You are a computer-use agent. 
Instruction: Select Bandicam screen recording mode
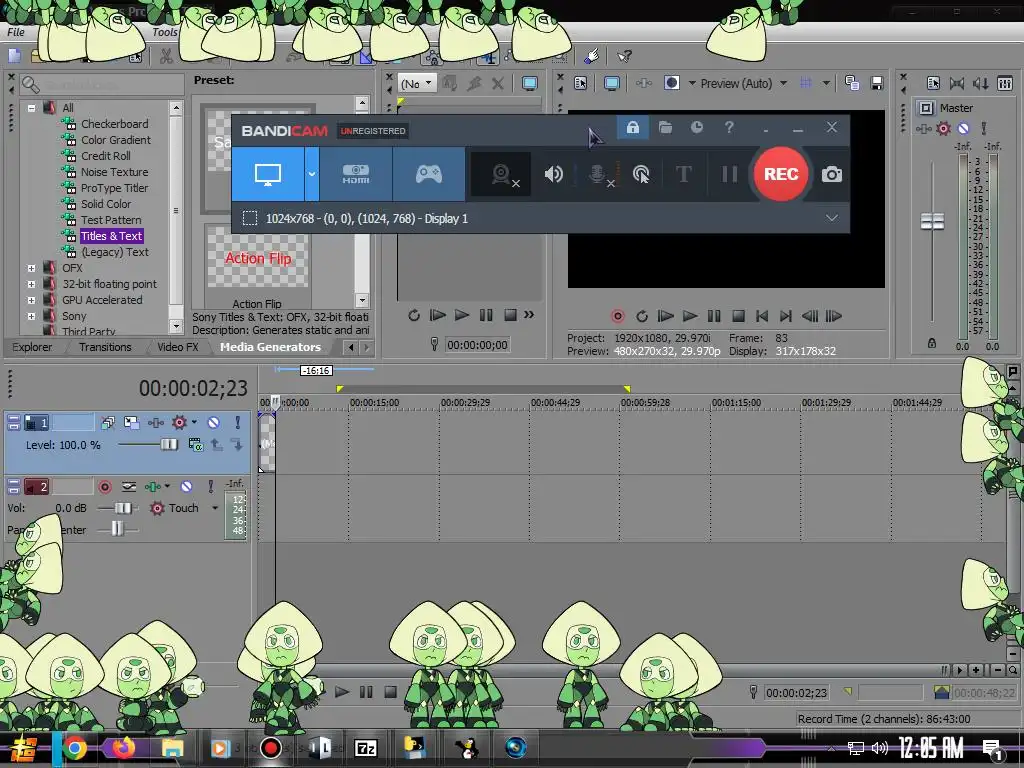(x=268, y=174)
